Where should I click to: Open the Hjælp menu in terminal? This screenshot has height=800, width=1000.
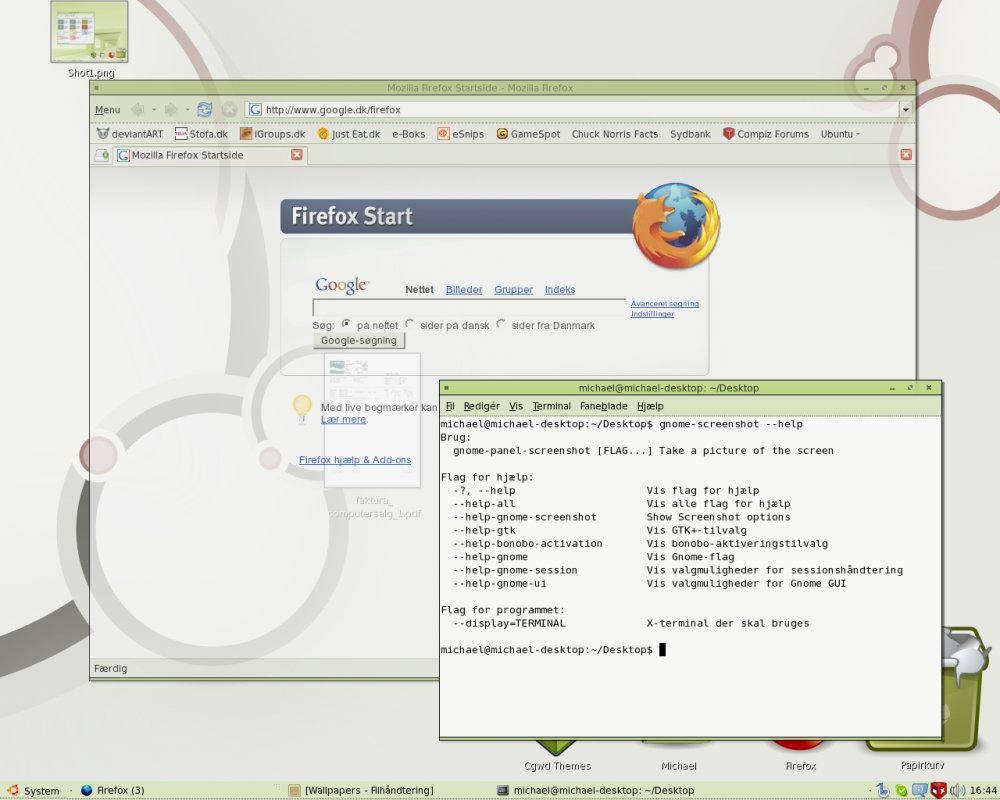click(650, 406)
